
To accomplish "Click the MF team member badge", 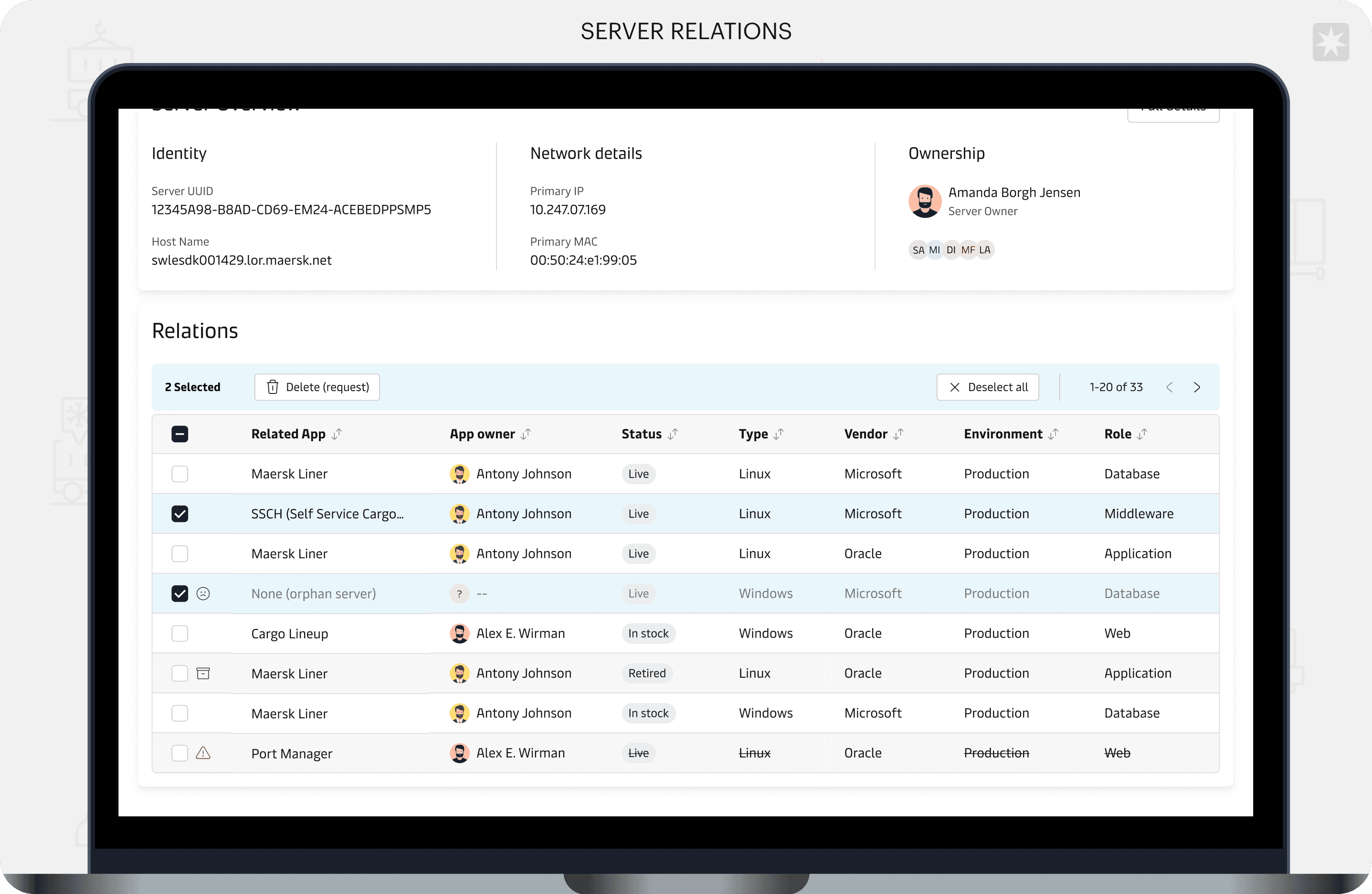I will 968,250.
